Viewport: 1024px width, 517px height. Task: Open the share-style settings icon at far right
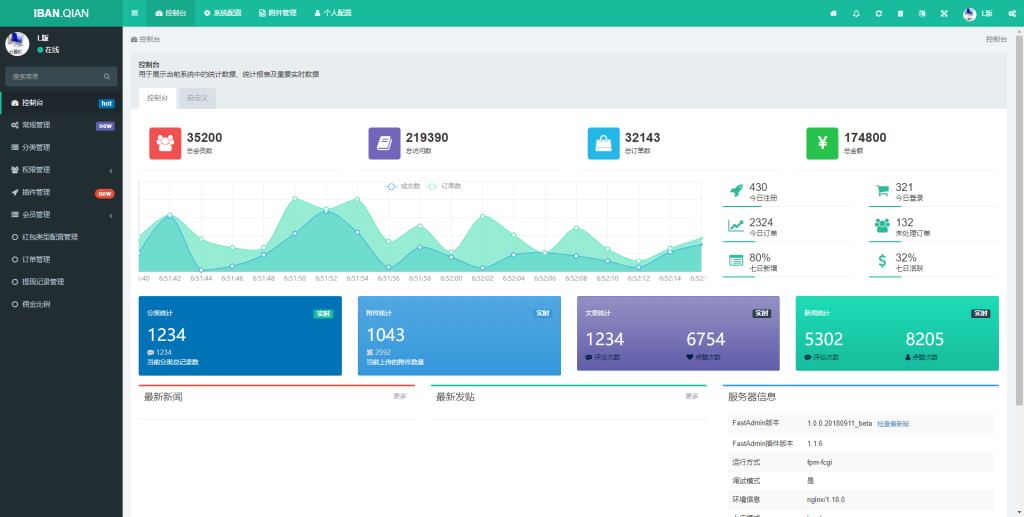point(1010,13)
